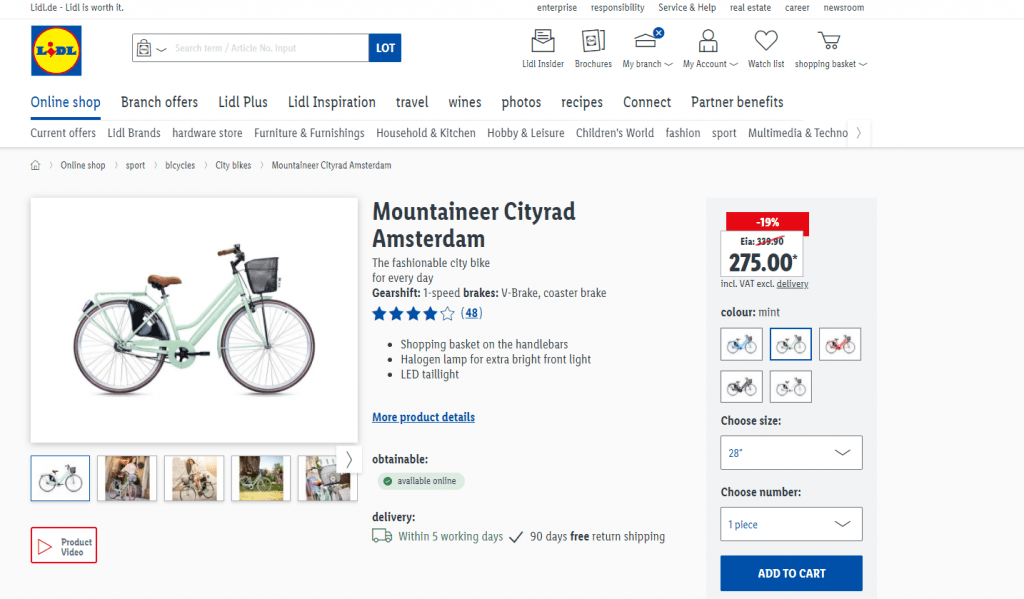Switch to the Lidl Plus tab
1024x599 pixels.
(x=243, y=102)
